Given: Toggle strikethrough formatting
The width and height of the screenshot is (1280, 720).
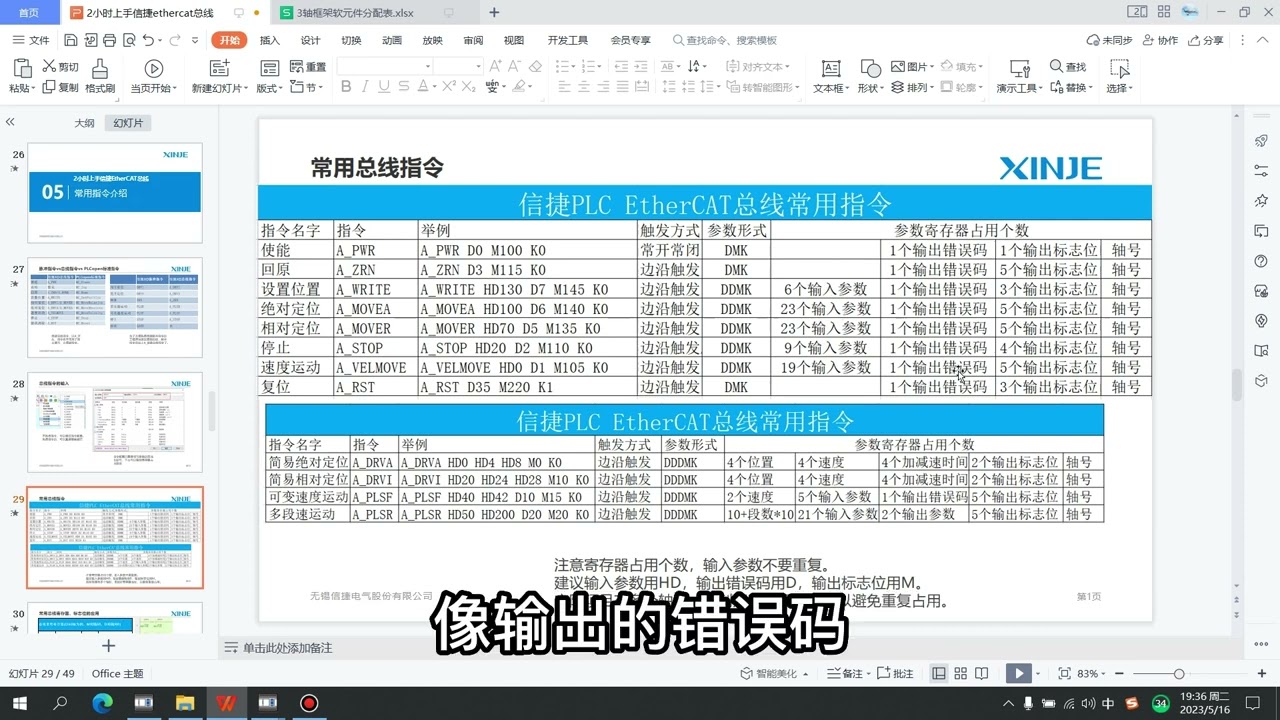Looking at the screenshot, I should [405, 88].
